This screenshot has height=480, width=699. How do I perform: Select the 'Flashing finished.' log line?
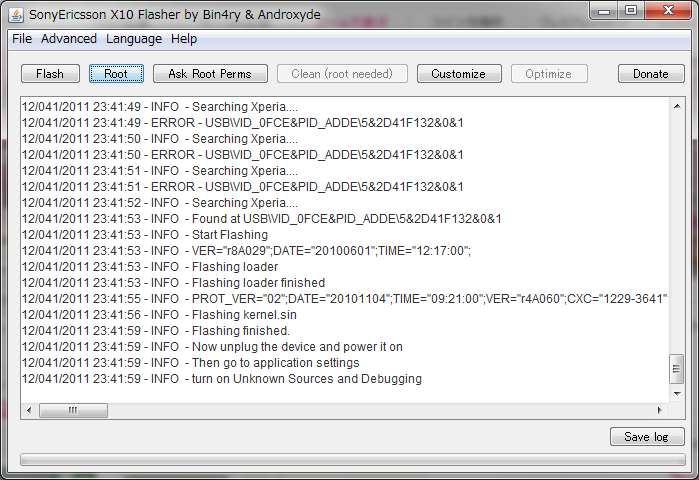pyautogui.click(x=156, y=331)
